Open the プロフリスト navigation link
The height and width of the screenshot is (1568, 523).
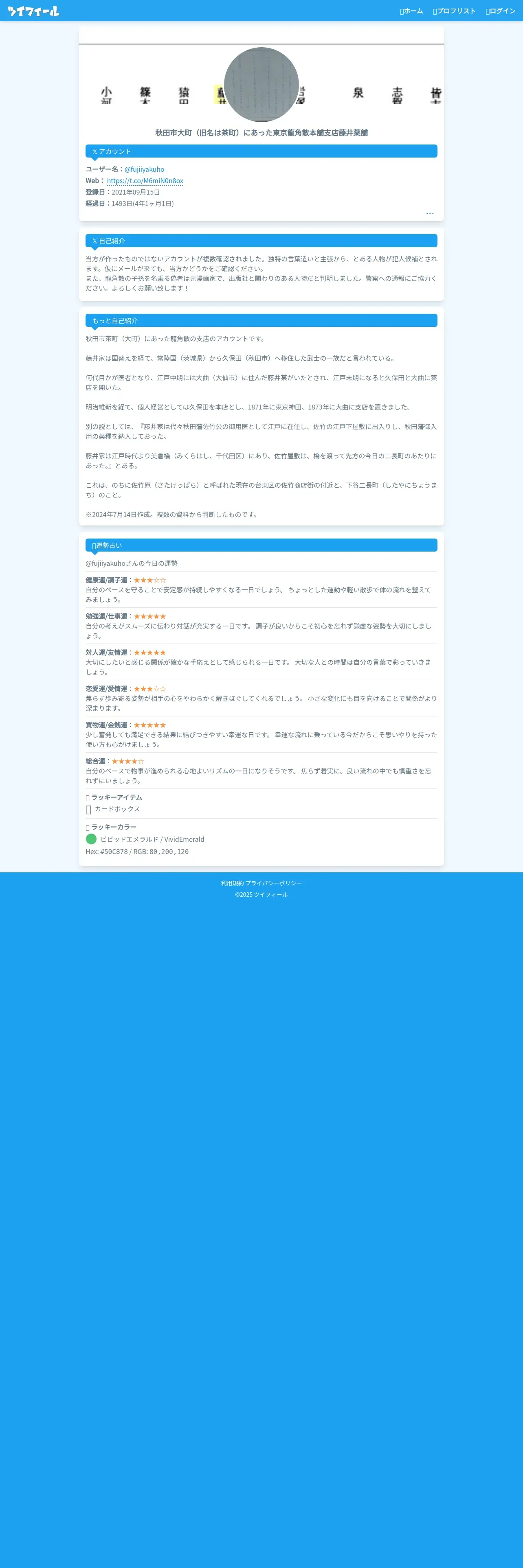pyautogui.click(x=454, y=11)
